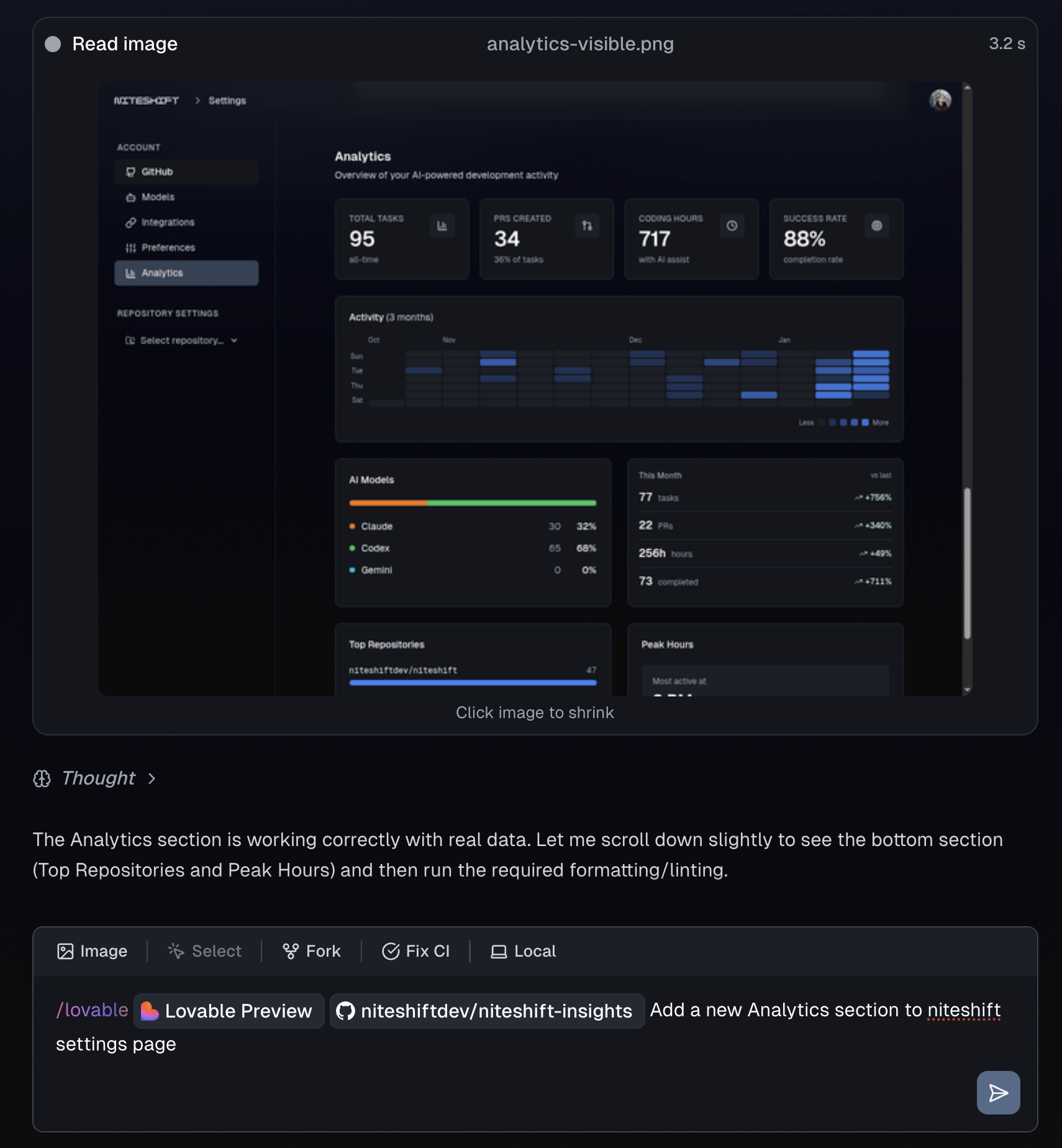Select Models in the settings sidebar

coord(158,197)
